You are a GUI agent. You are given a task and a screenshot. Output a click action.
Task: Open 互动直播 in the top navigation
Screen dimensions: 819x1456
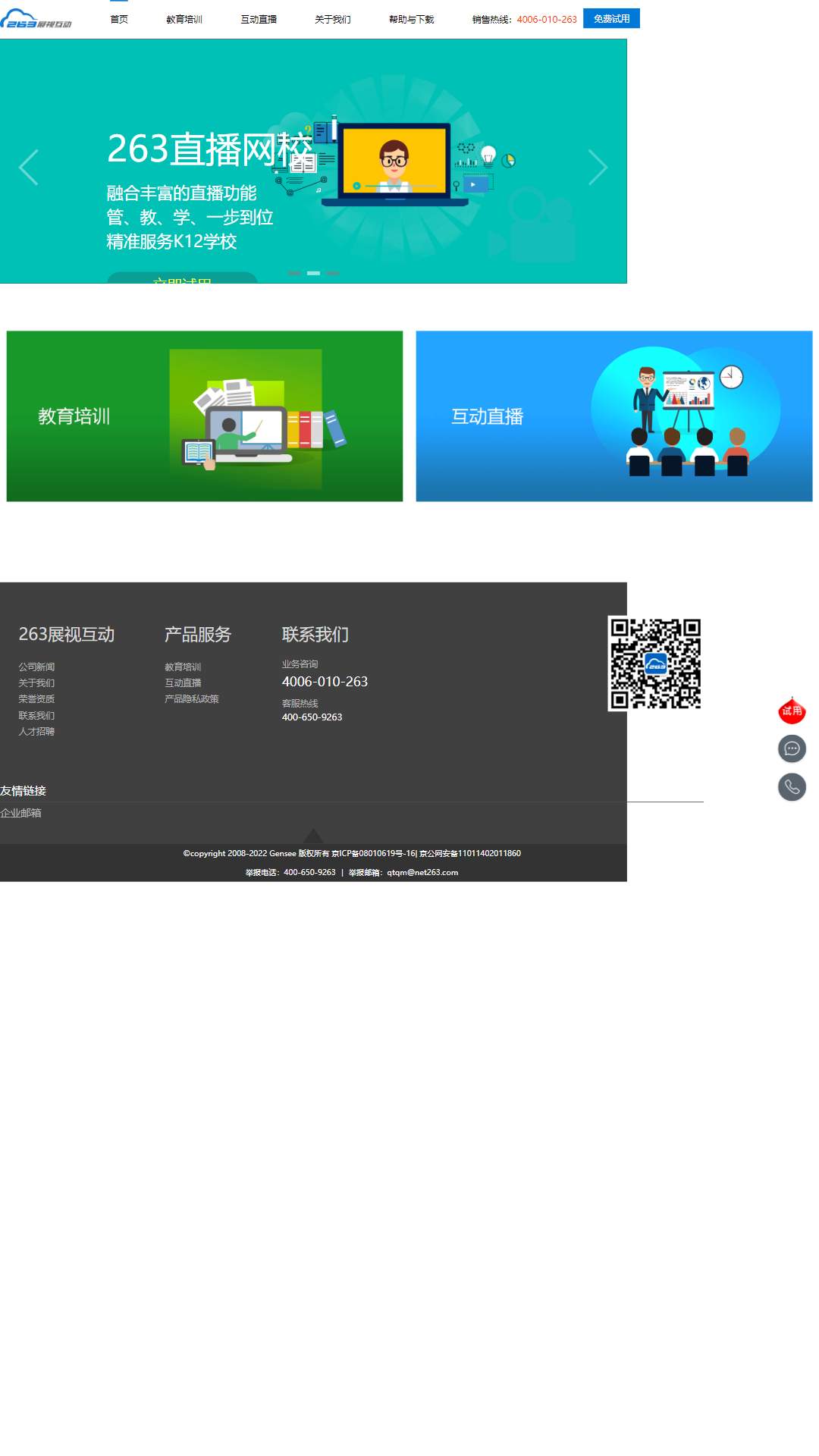(x=259, y=20)
